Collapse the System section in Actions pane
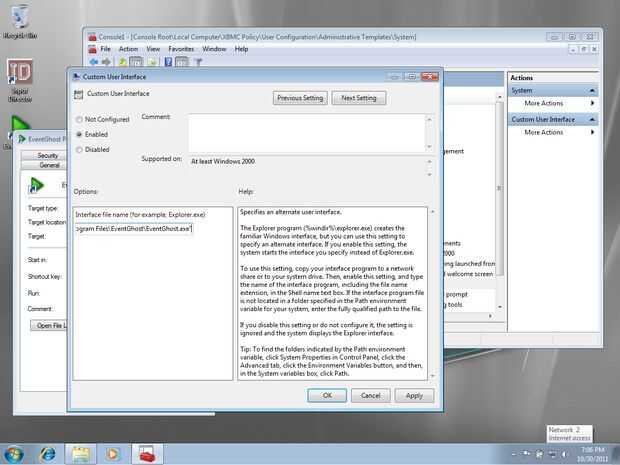Viewport: 620px width, 465px height. pos(592,91)
